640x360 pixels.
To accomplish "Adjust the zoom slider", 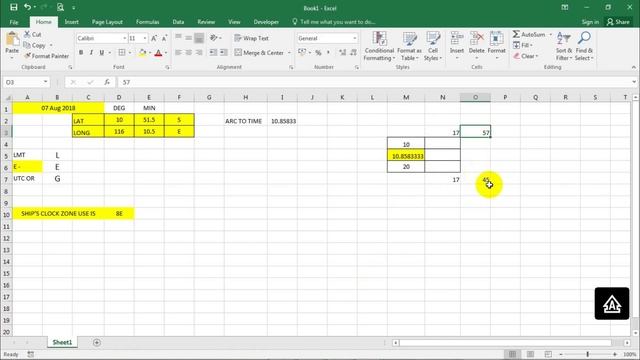I will 588,354.
